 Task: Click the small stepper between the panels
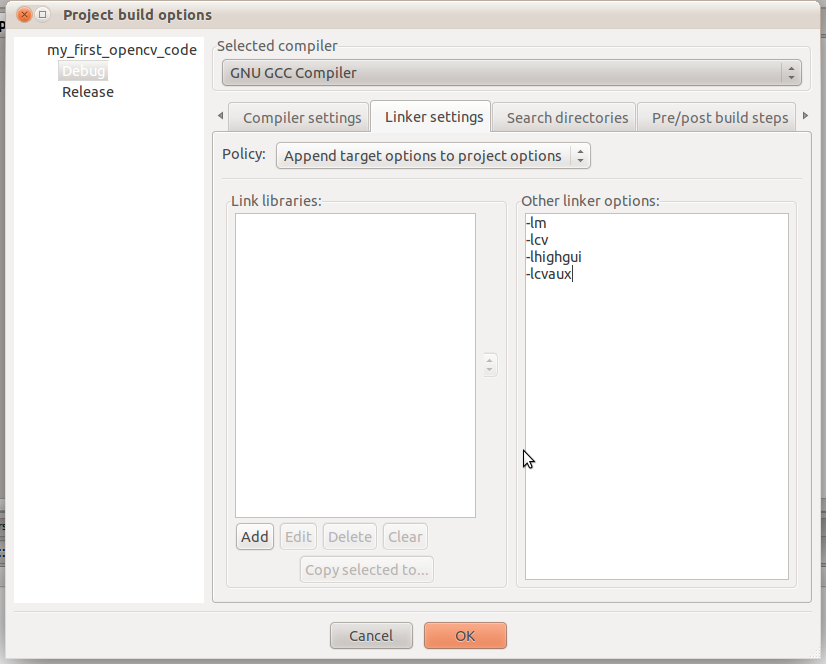click(x=489, y=364)
